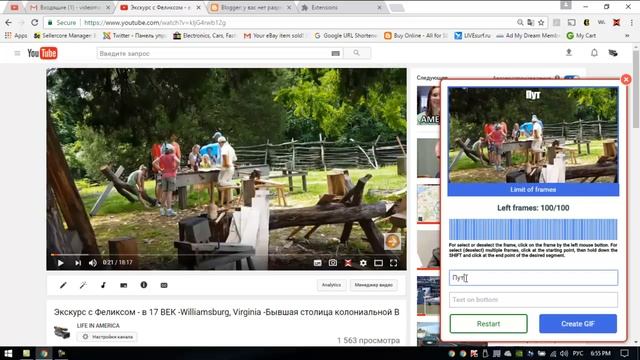This screenshot has width=640, height=360.
Task: Mute the video player volume
Action: coord(93,263)
